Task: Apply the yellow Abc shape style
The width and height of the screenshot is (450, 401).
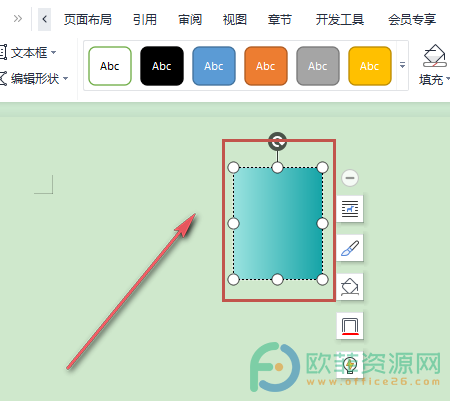Action: pyautogui.click(x=370, y=66)
